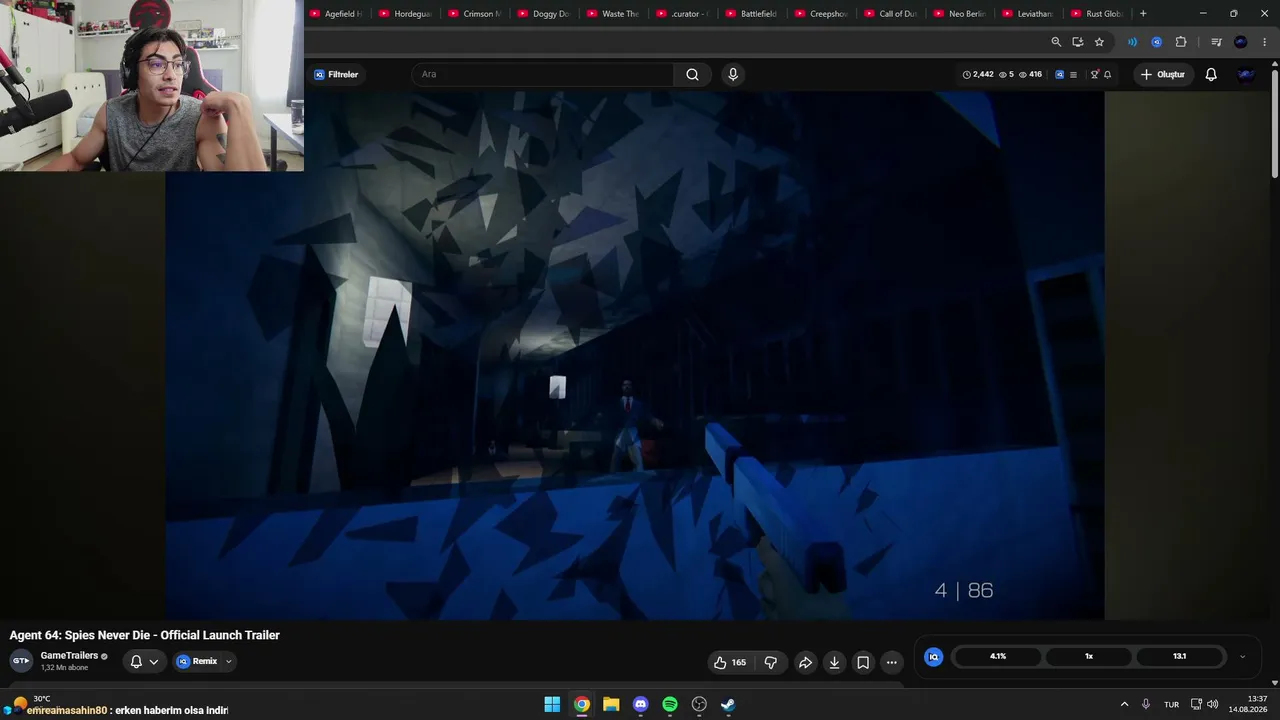Click the blue IQ extension icon in toolbar
This screenshot has width=1280, height=720.
[1156, 42]
